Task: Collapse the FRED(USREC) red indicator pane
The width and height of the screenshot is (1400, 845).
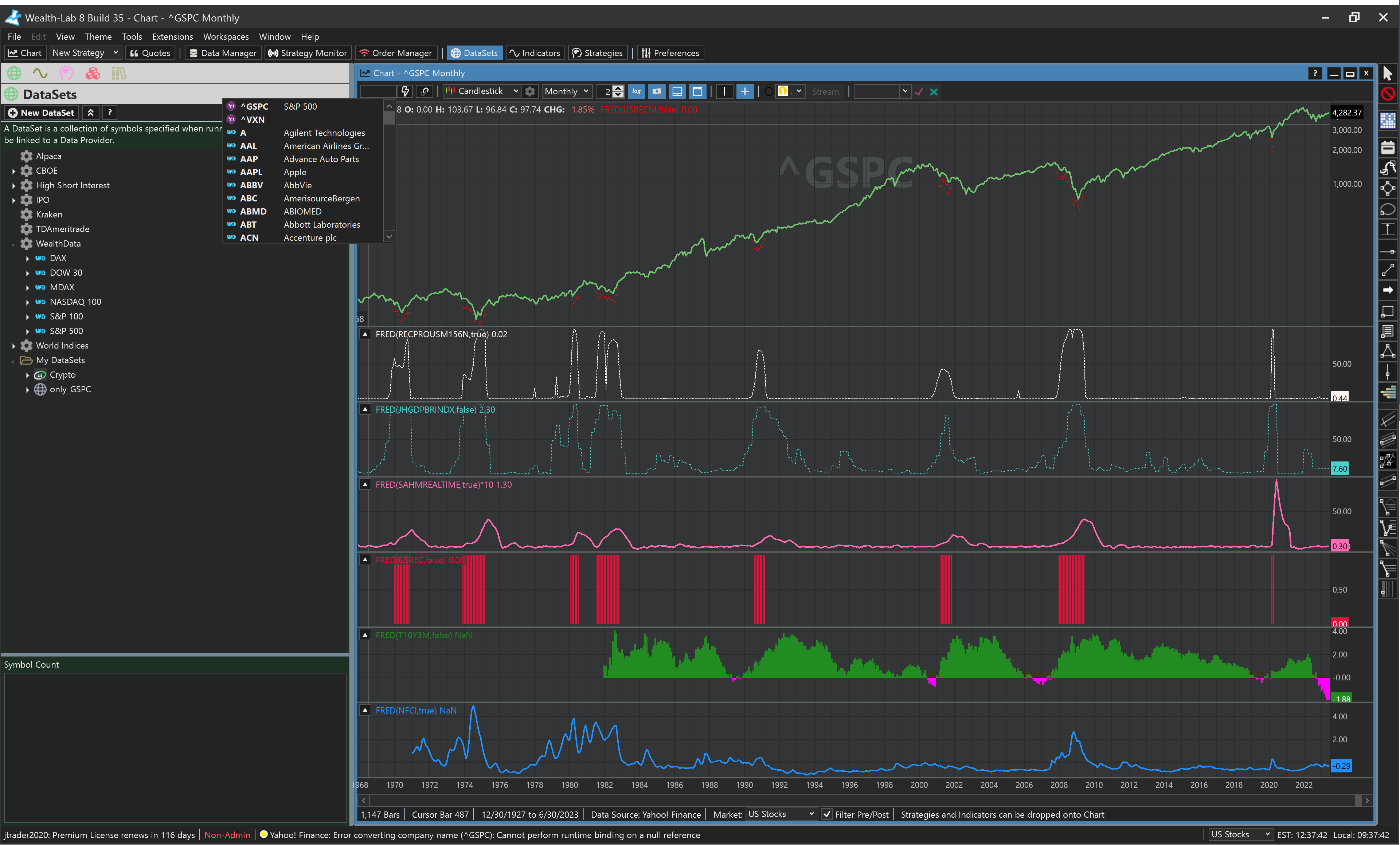Action: click(x=365, y=560)
